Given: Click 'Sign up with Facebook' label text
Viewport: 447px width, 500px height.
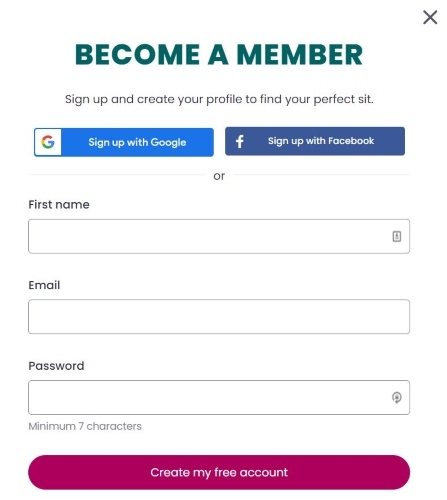Looking at the screenshot, I should [321, 141].
